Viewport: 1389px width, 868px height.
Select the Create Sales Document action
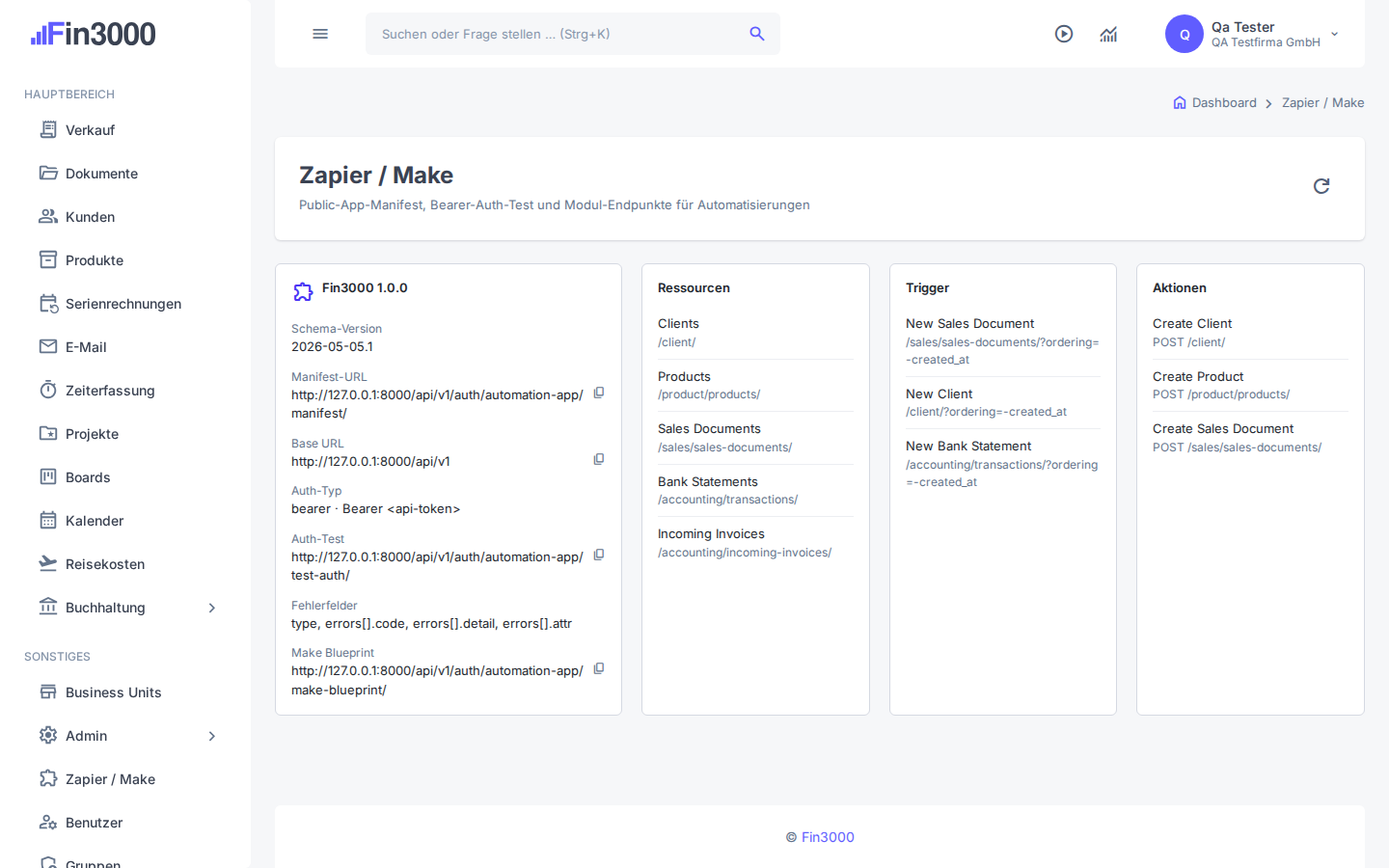tap(1250, 438)
